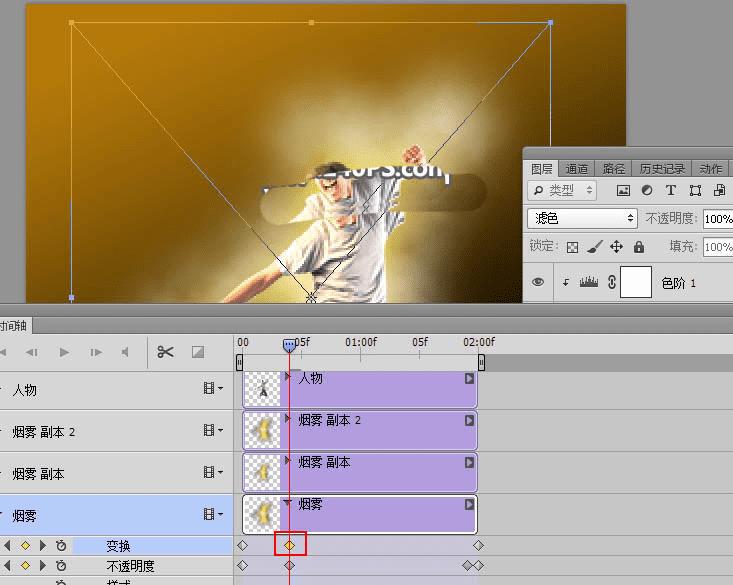Viewport: 733px width, 585px height.
Task: Open the 类型 layer filter dropdown
Action: tap(562, 190)
